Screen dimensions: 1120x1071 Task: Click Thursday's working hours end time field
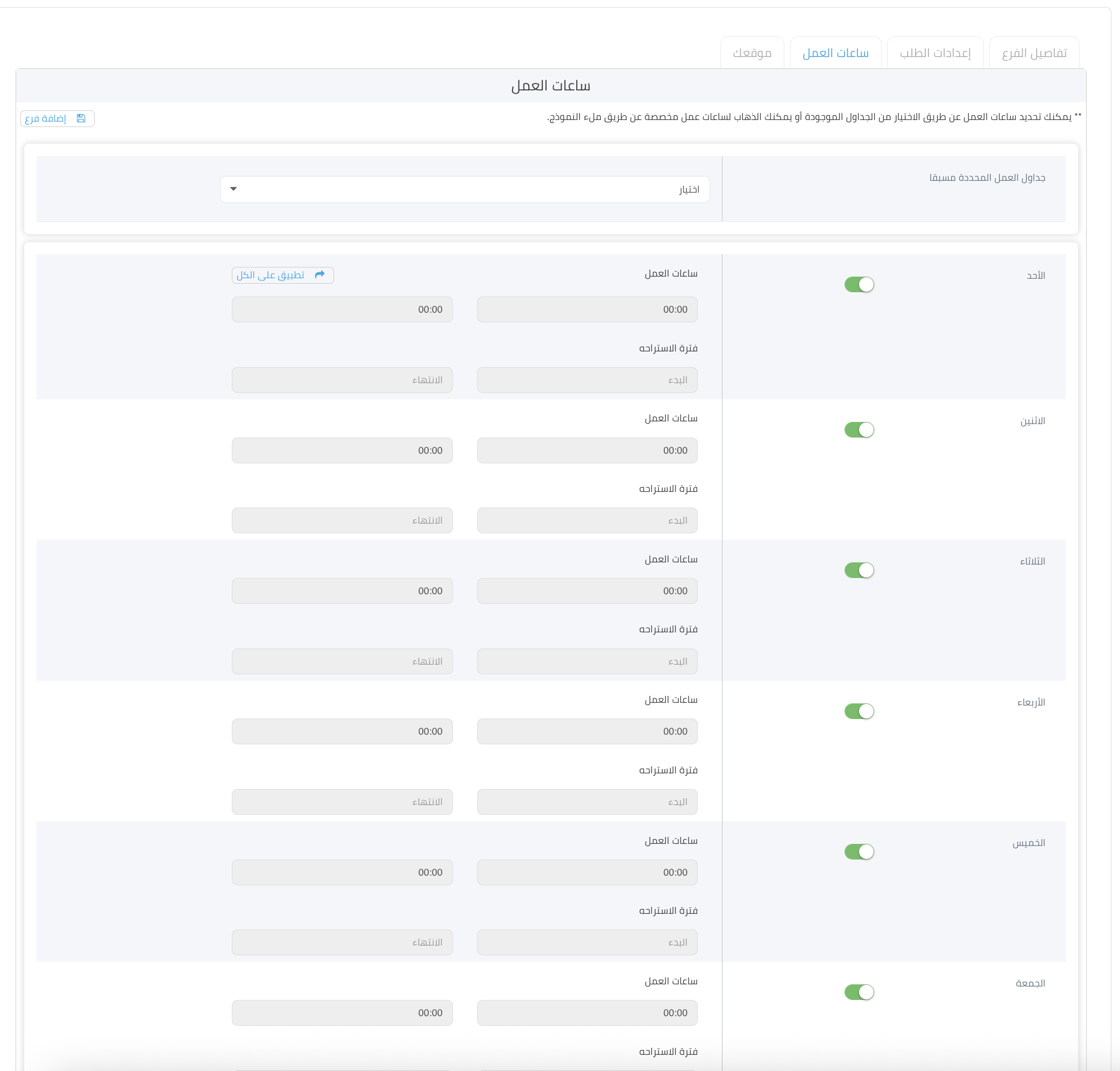tap(342, 872)
